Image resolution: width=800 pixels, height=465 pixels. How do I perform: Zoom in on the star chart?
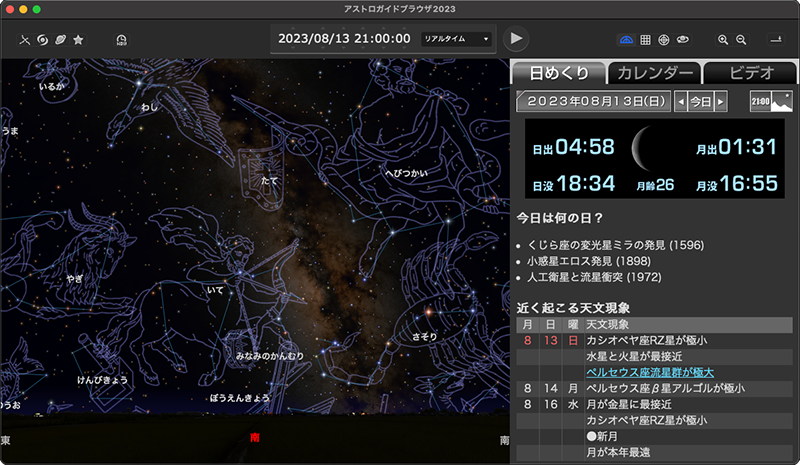click(x=723, y=40)
